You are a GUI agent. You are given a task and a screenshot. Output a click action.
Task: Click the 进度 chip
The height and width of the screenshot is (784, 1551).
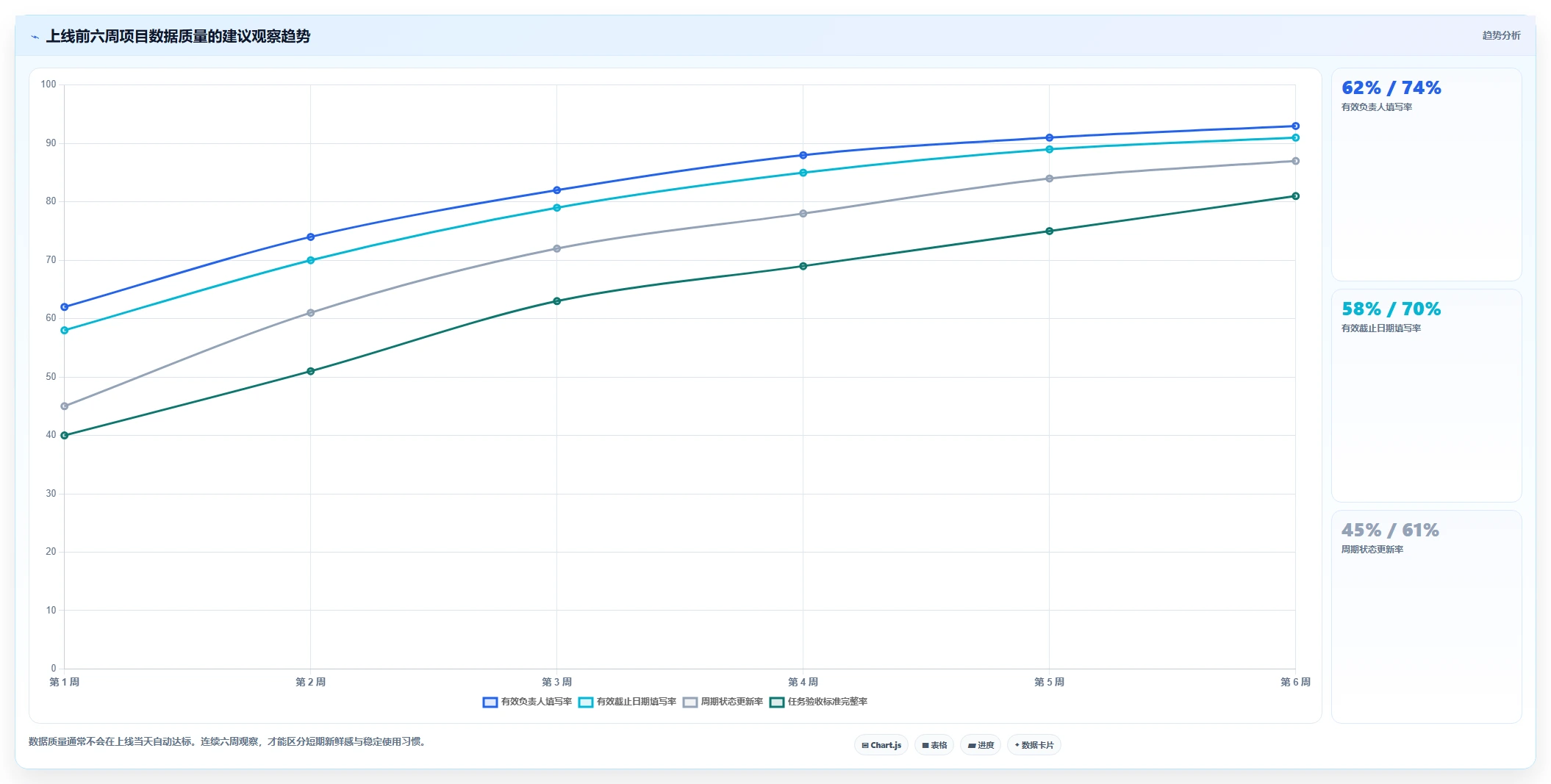click(981, 745)
